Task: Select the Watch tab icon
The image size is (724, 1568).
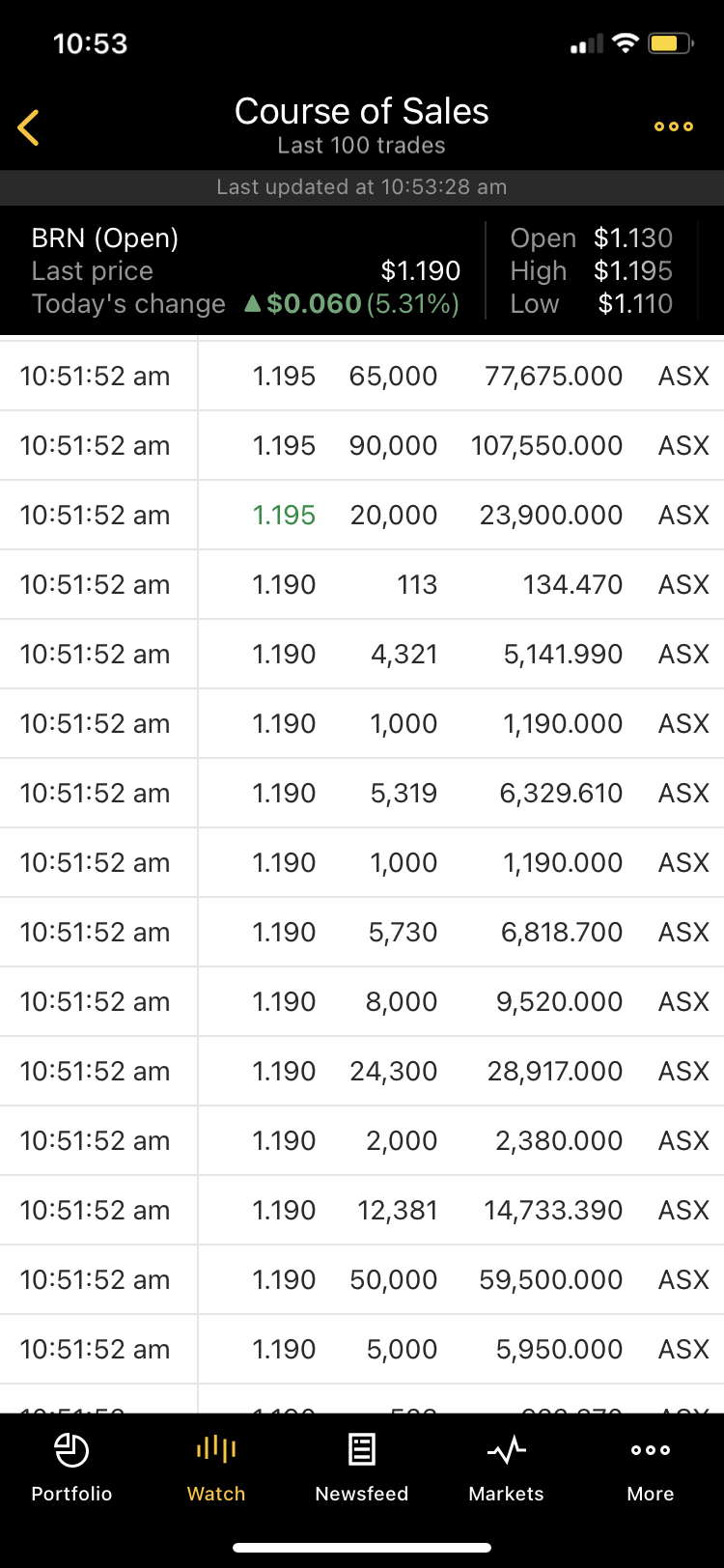Action: point(216,1448)
